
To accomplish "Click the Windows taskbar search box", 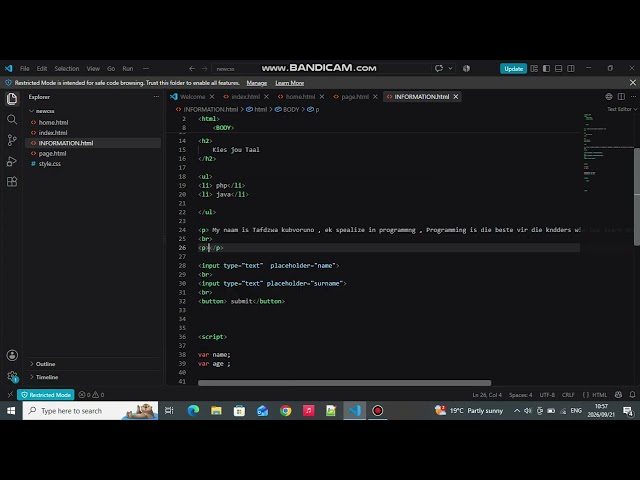I will pyautogui.click(x=90, y=411).
